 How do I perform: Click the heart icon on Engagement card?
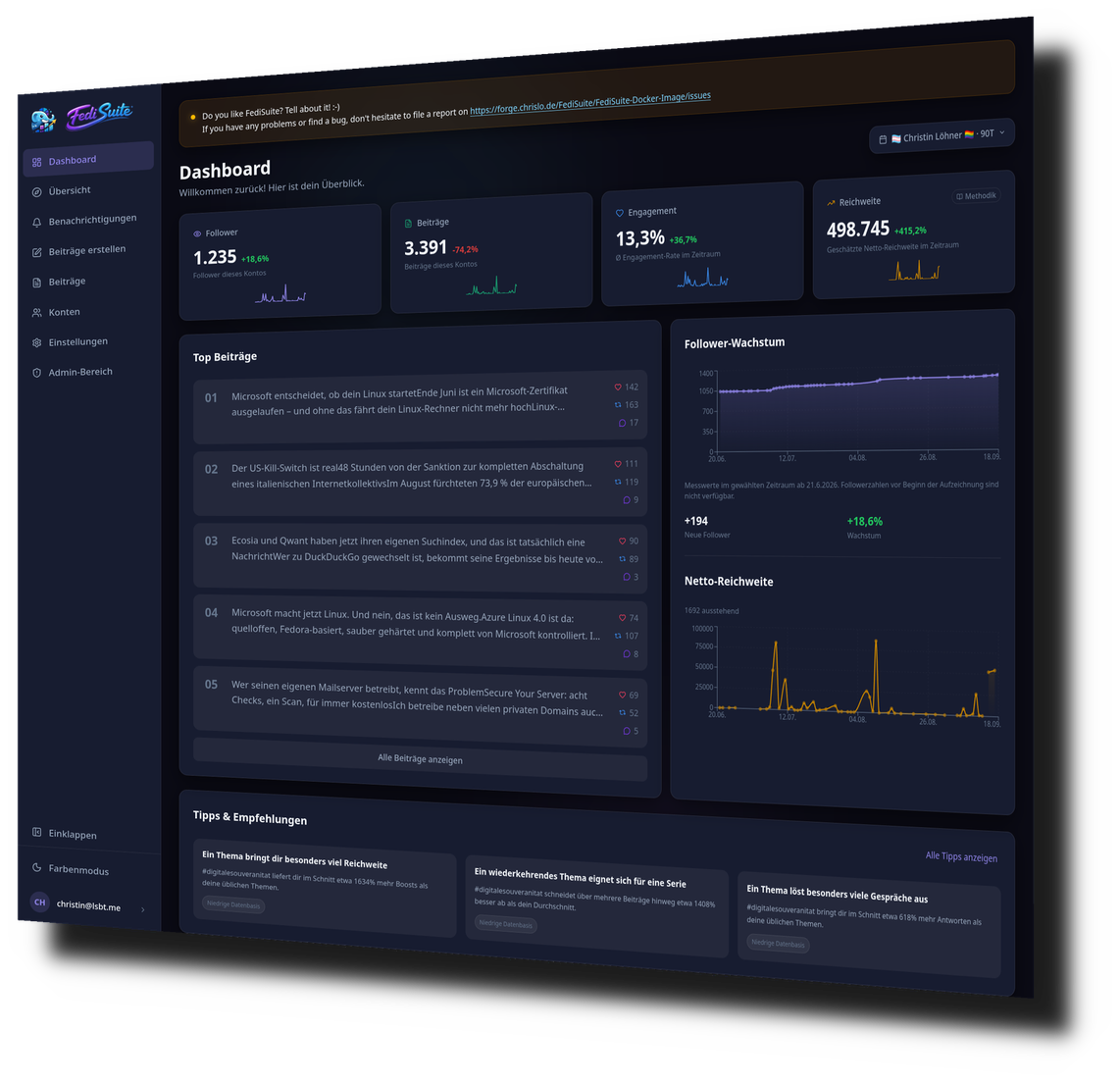[x=619, y=213]
